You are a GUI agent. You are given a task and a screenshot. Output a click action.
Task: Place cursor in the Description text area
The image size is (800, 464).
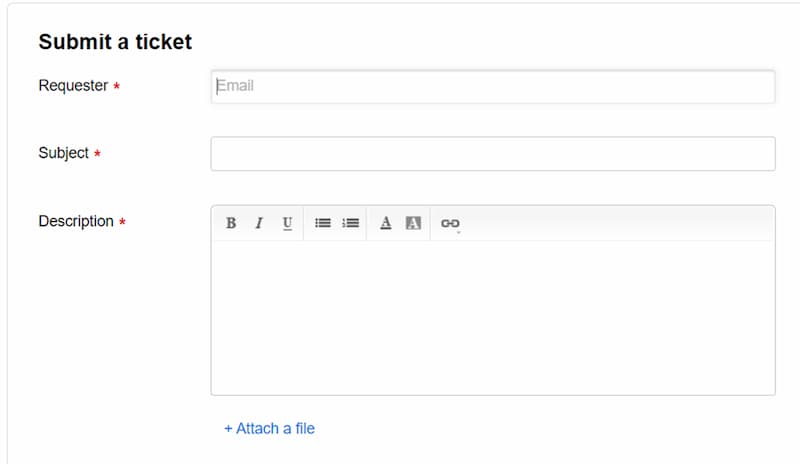pyautogui.click(x=493, y=318)
